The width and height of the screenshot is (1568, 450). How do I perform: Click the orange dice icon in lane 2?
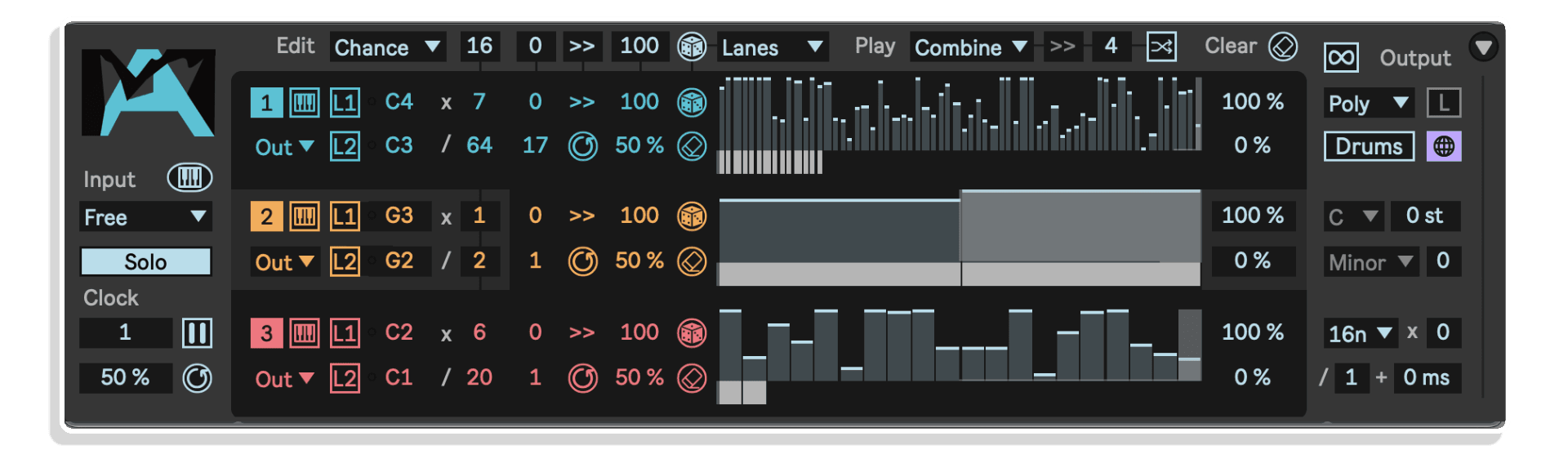coord(692,216)
